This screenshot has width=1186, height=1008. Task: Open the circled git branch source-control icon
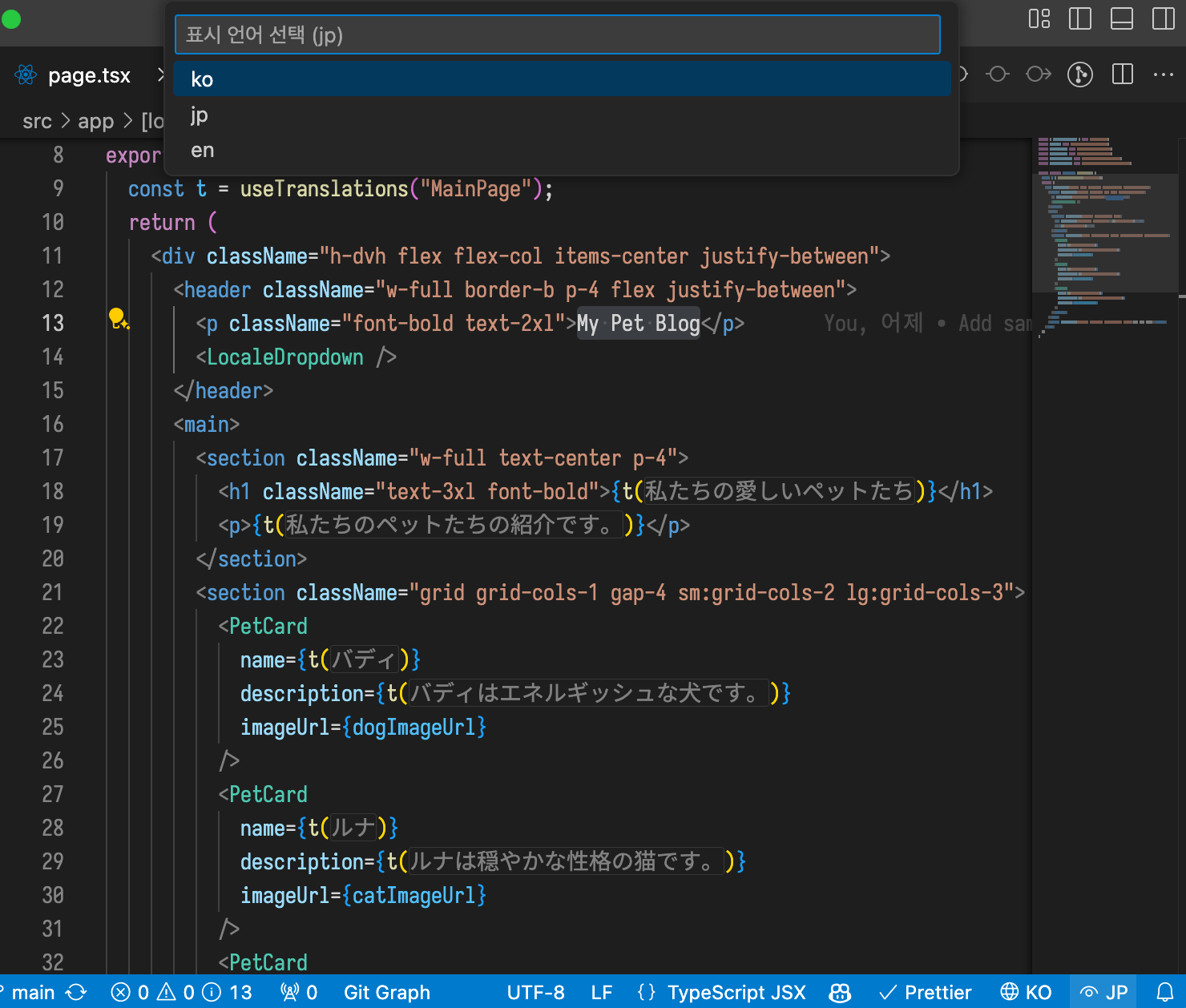(x=1080, y=75)
